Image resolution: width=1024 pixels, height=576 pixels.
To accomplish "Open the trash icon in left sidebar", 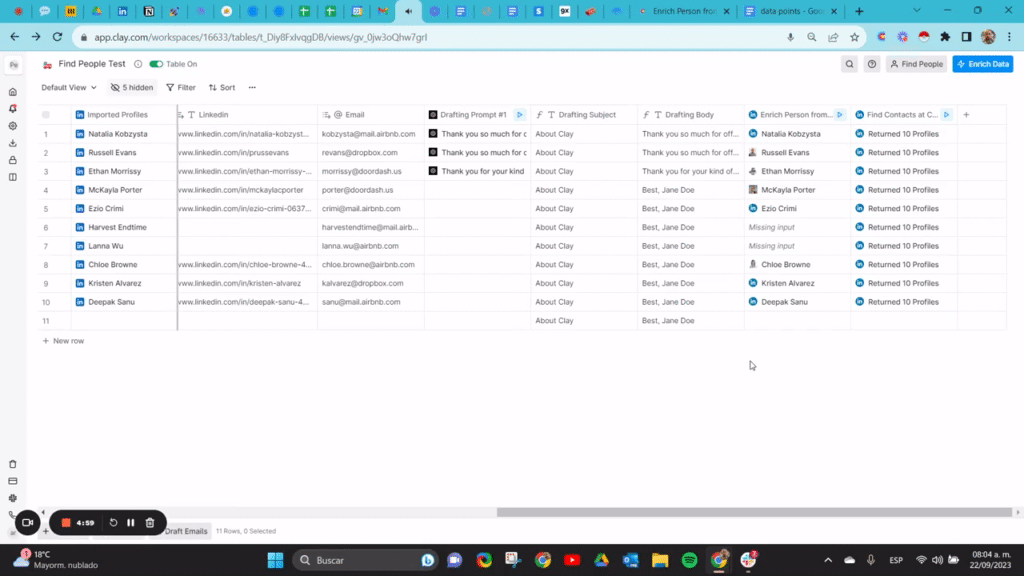I will (13, 464).
